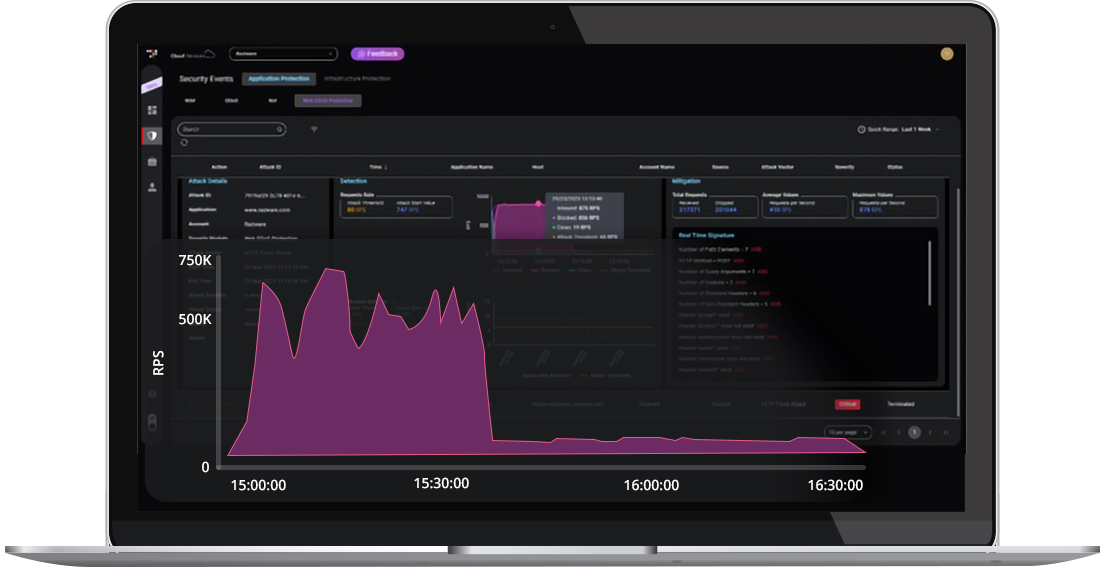
Task: Click the Account Name column header
Action: tap(657, 167)
